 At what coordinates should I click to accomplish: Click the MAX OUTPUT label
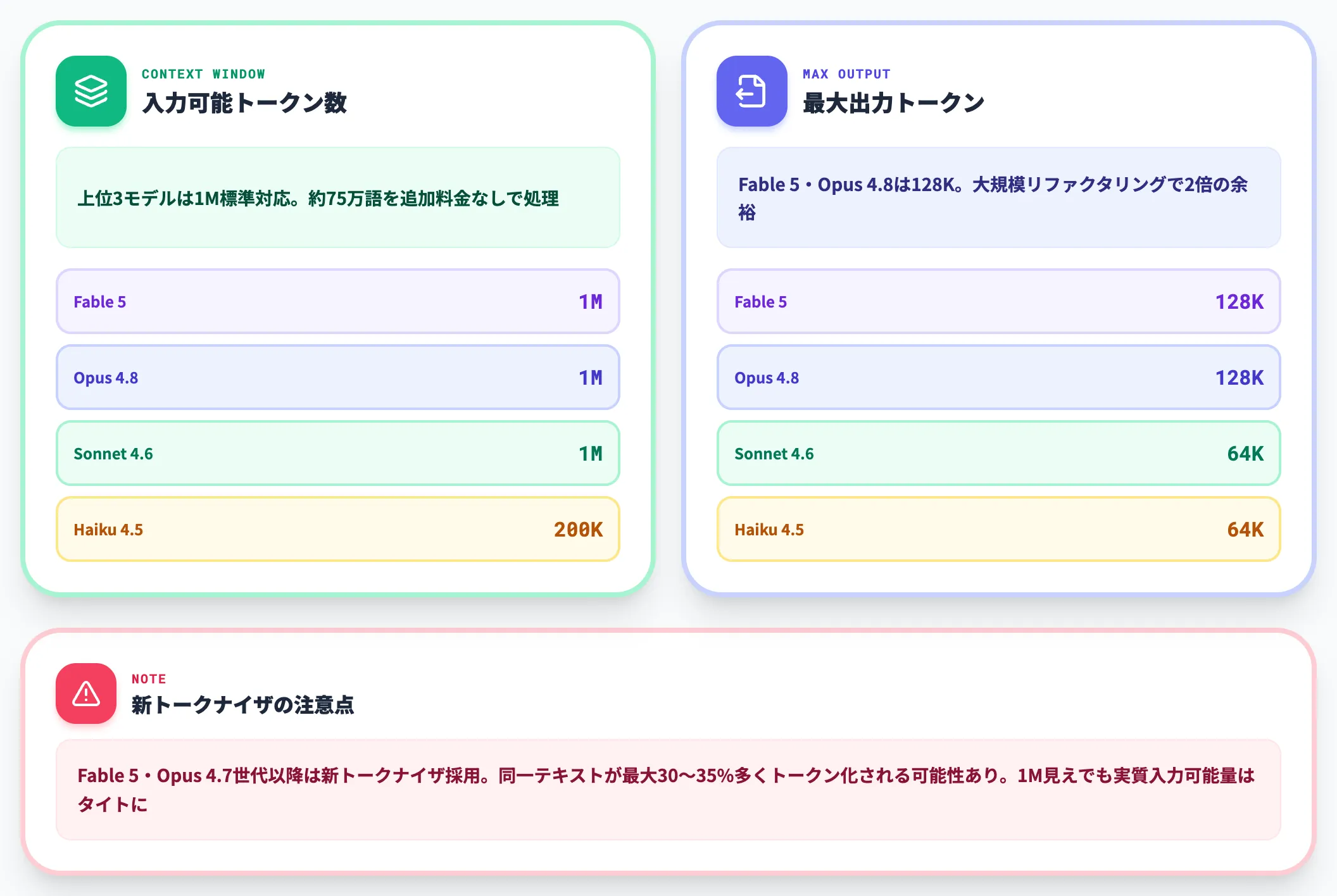[846, 74]
